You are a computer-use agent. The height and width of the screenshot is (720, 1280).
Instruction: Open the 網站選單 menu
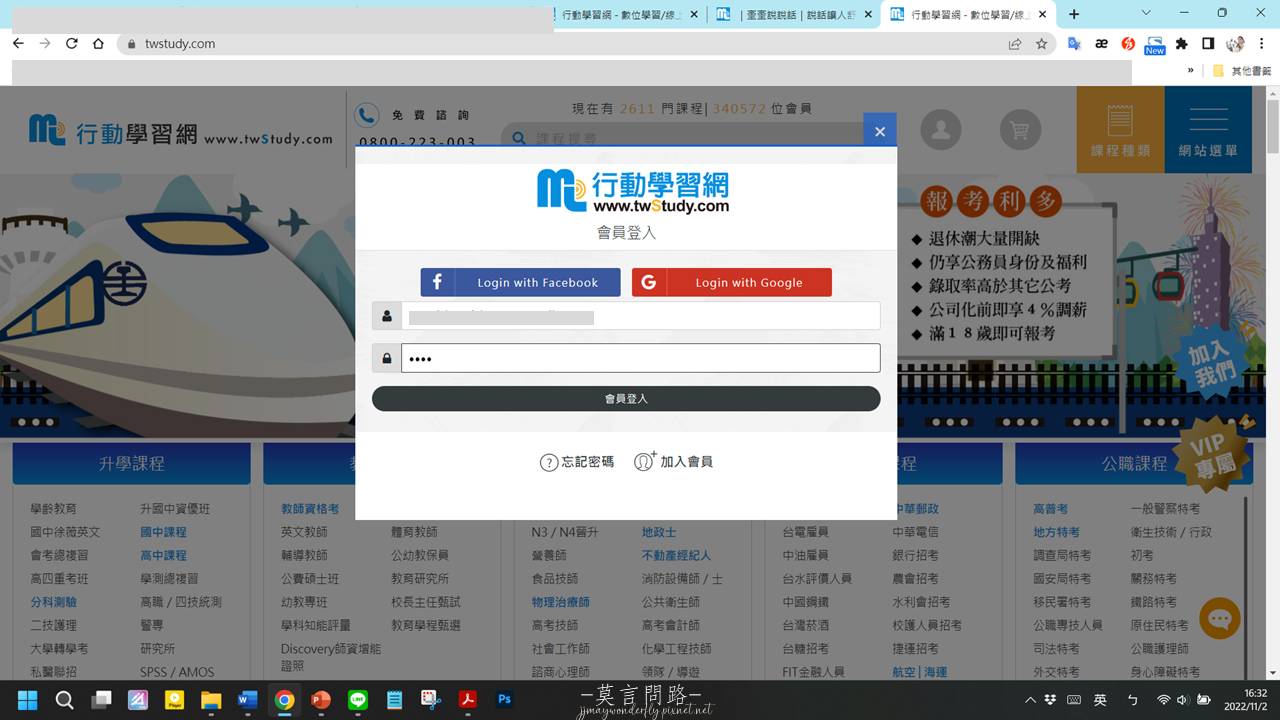point(1208,130)
